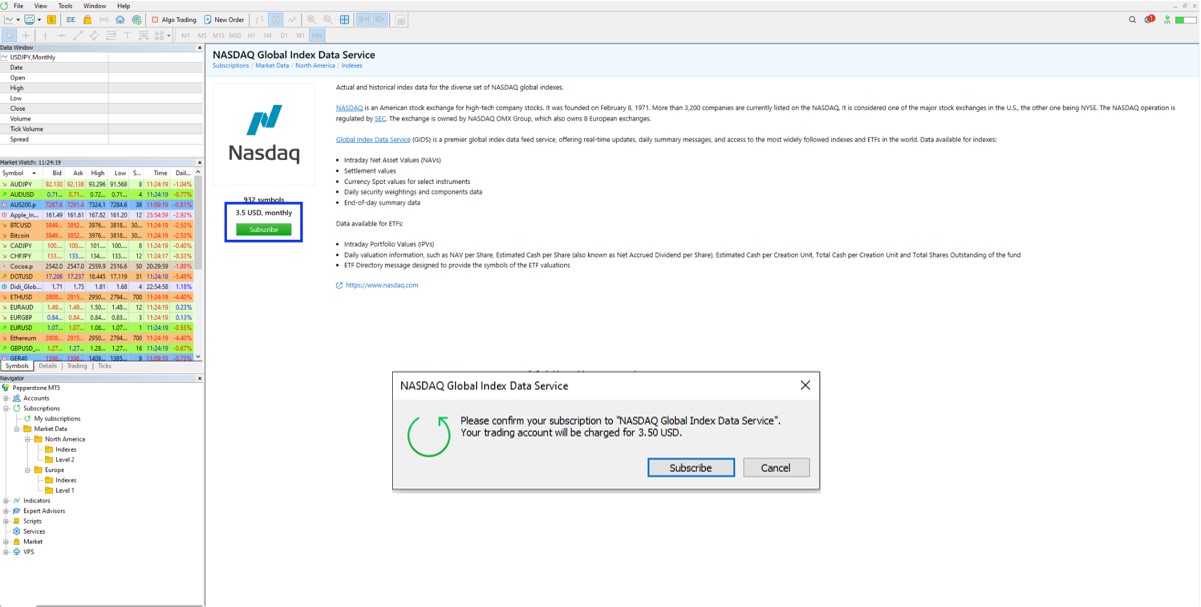Click the zoom in magnifier icon
The height and width of the screenshot is (607, 1201).
tap(311, 19)
